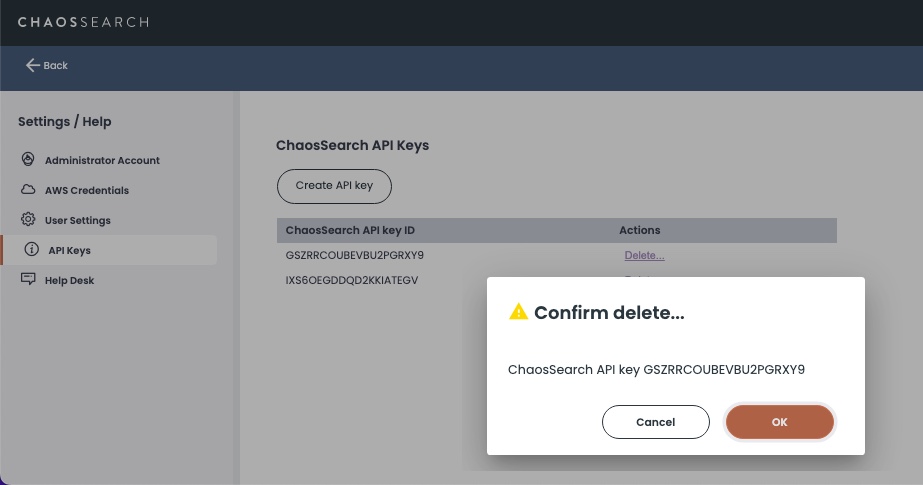
Task: Open AWS Credentials section
Action: point(87,190)
